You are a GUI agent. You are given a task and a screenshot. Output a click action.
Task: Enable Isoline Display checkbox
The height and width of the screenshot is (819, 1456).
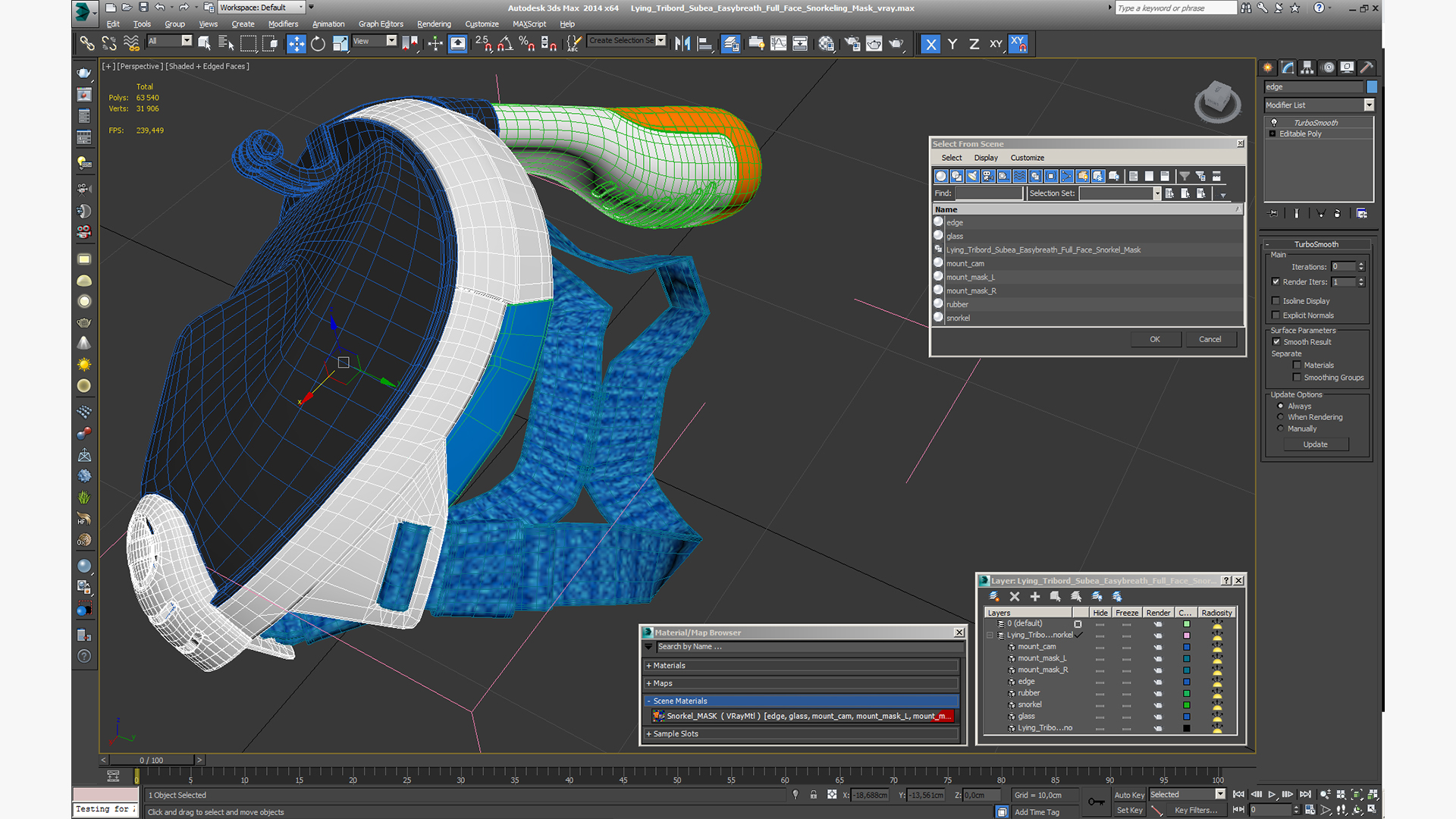click(x=1276, y=301)
